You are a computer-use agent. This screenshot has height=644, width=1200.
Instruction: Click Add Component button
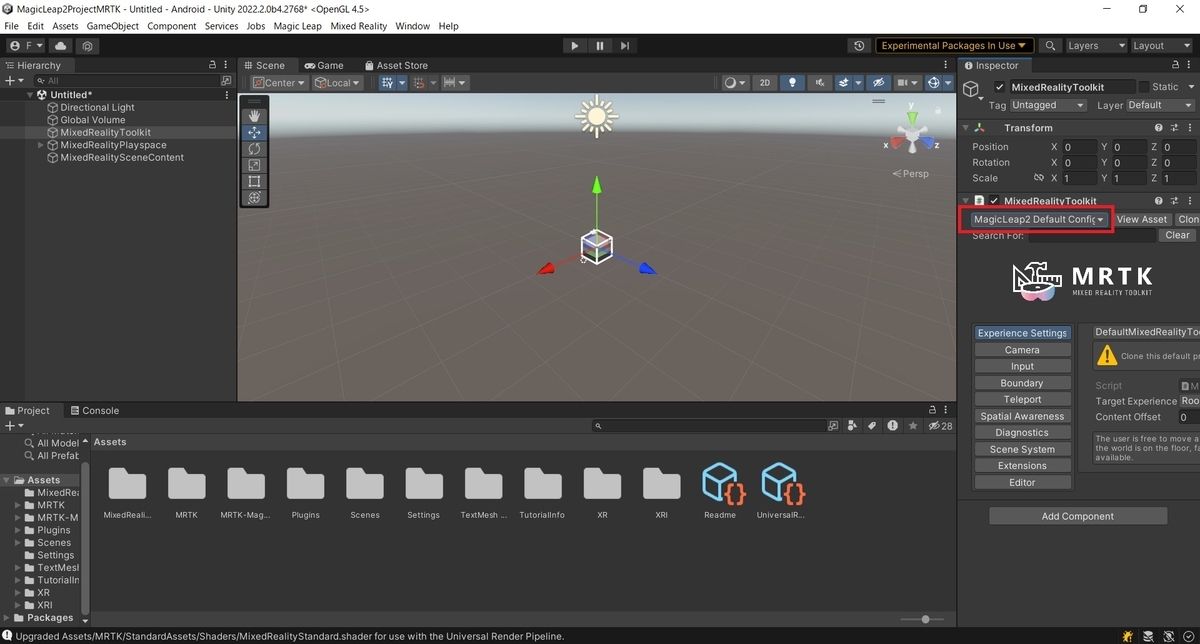pos(1078,516)
